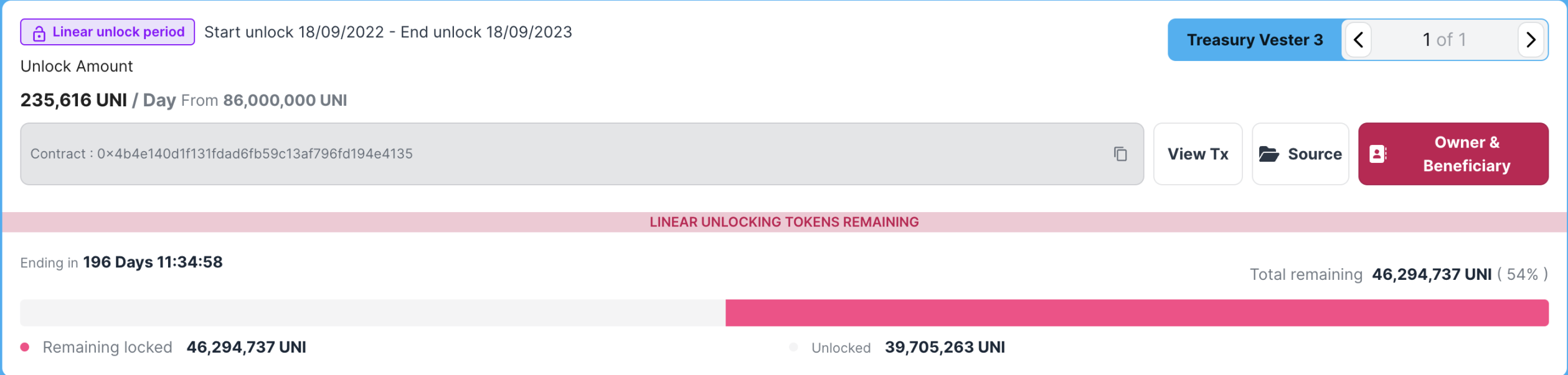Click the contract address field
1568x375 pixels.
[581, 154]
